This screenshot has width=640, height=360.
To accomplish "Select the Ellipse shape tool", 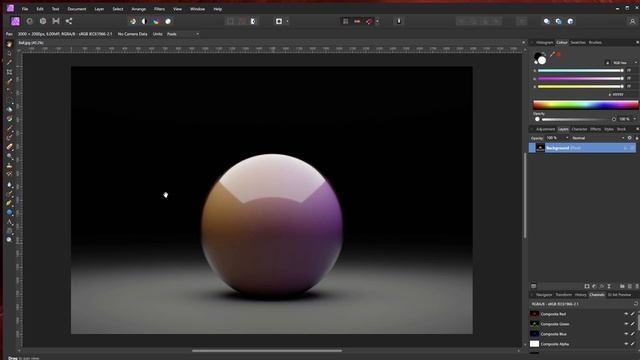I will [9, 212].
